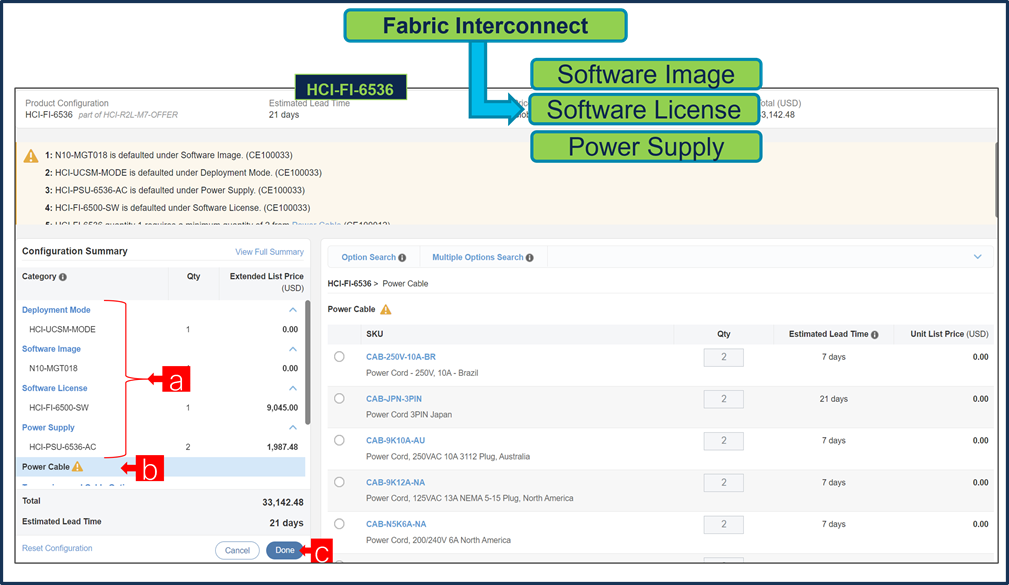Click HCI-PSU-6536-AC summary row
This screenshot has height=585, width=1009.
point(161,447)
